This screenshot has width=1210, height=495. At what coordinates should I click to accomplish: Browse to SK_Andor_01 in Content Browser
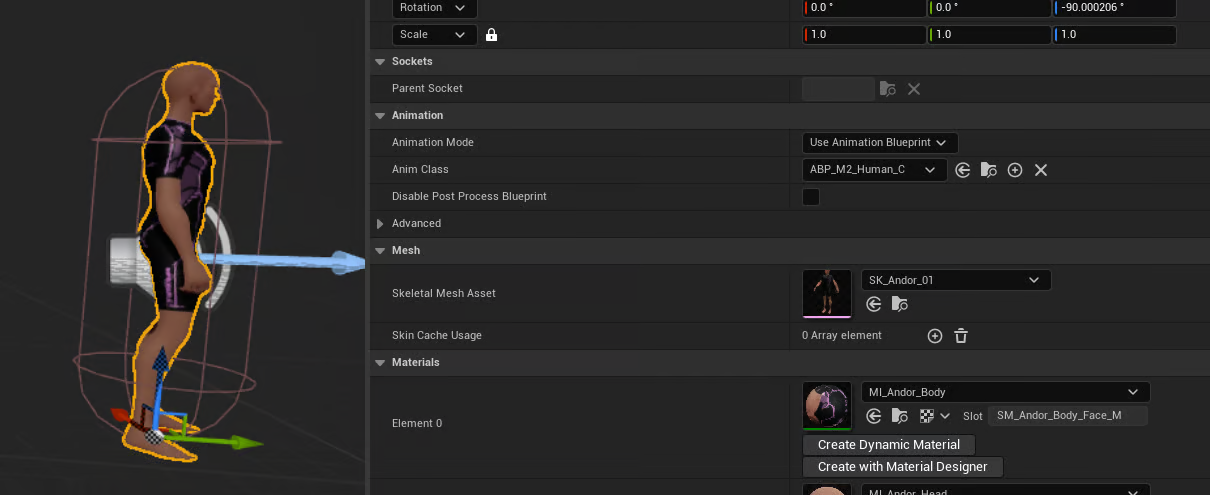[900, 304]
